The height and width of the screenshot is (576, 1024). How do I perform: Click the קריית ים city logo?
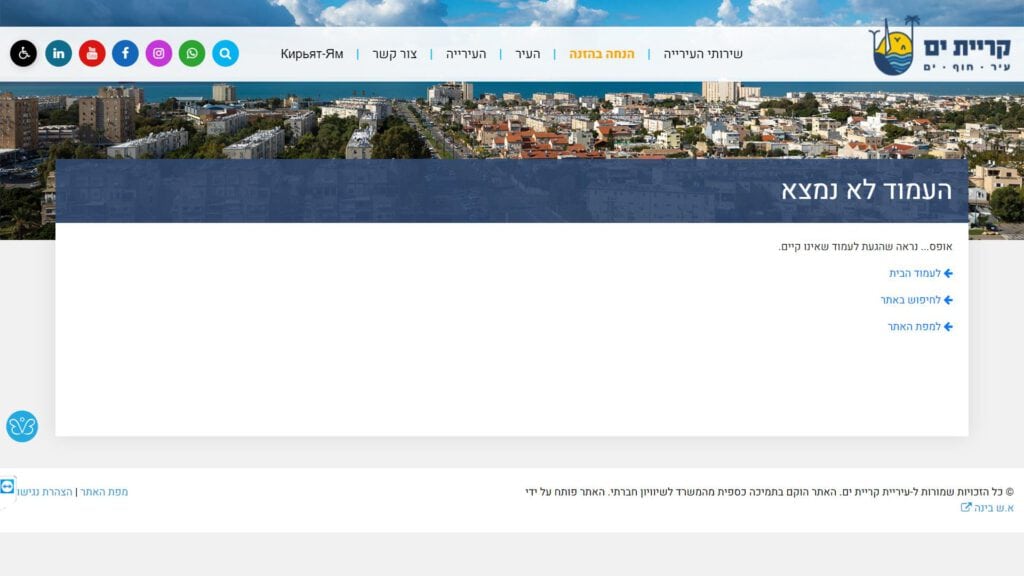point(940,47)
